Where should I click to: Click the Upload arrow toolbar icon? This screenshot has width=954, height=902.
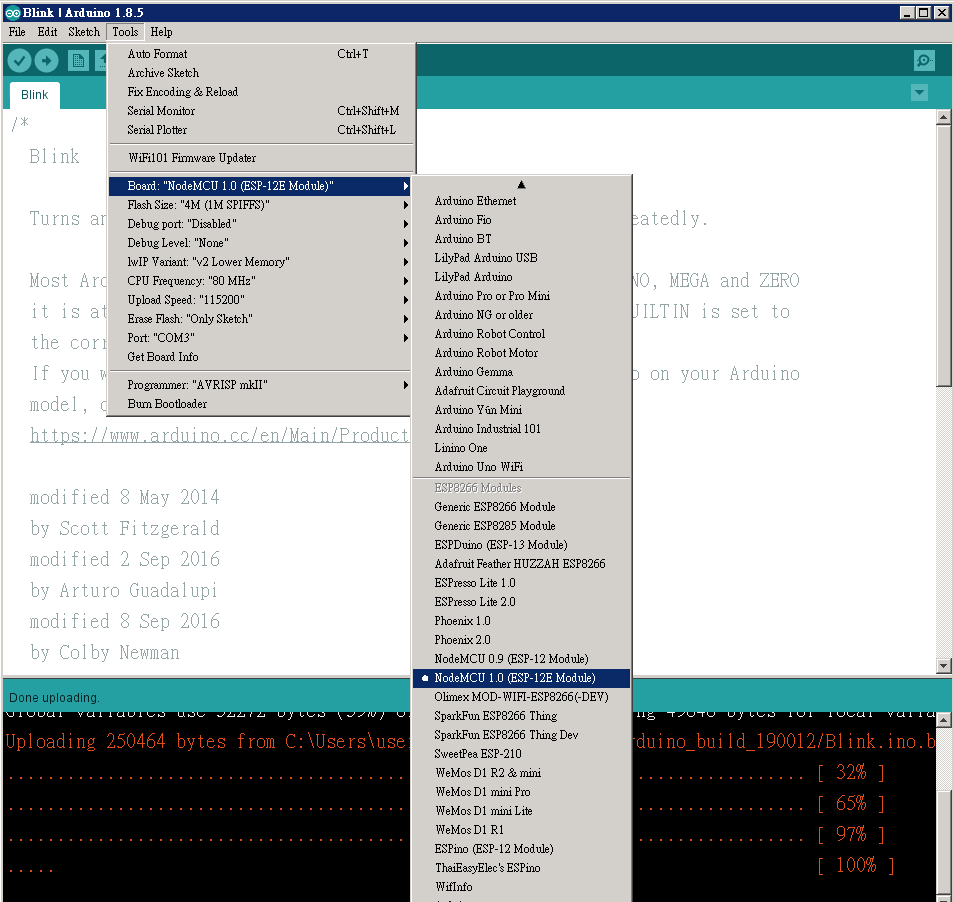(x=46, y=60)
